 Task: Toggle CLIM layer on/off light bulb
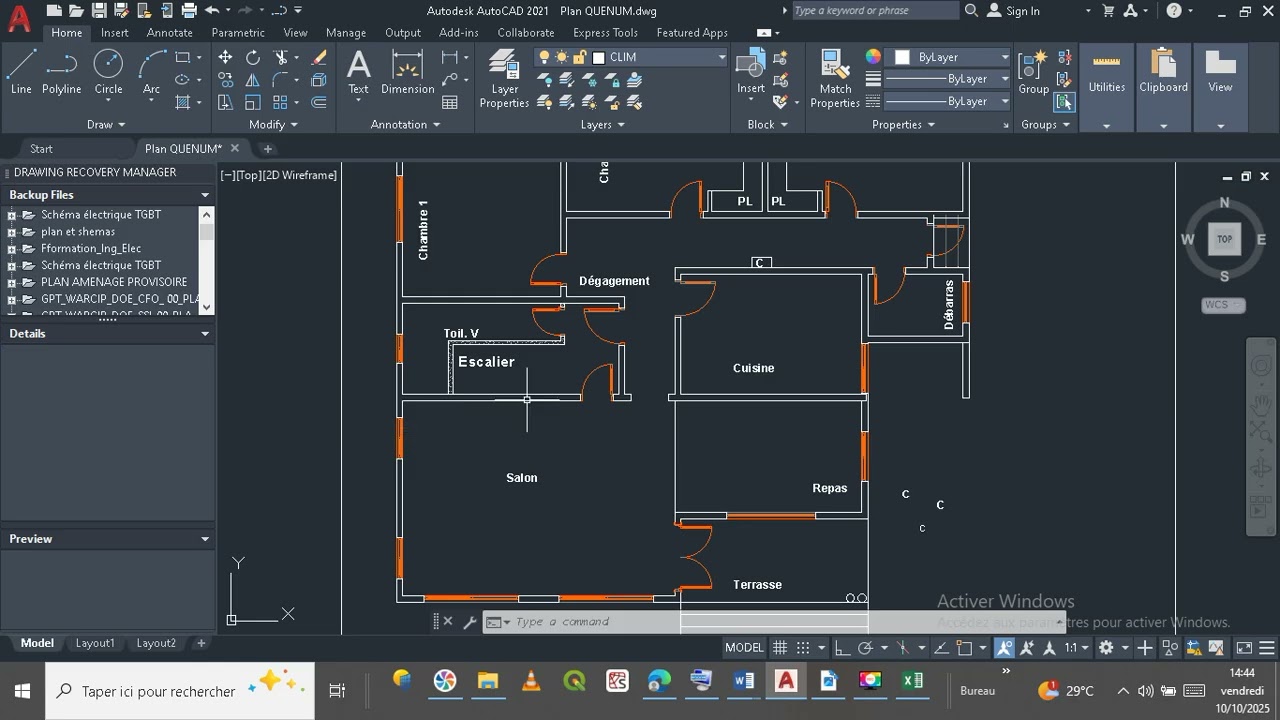(x=545, y=57)
